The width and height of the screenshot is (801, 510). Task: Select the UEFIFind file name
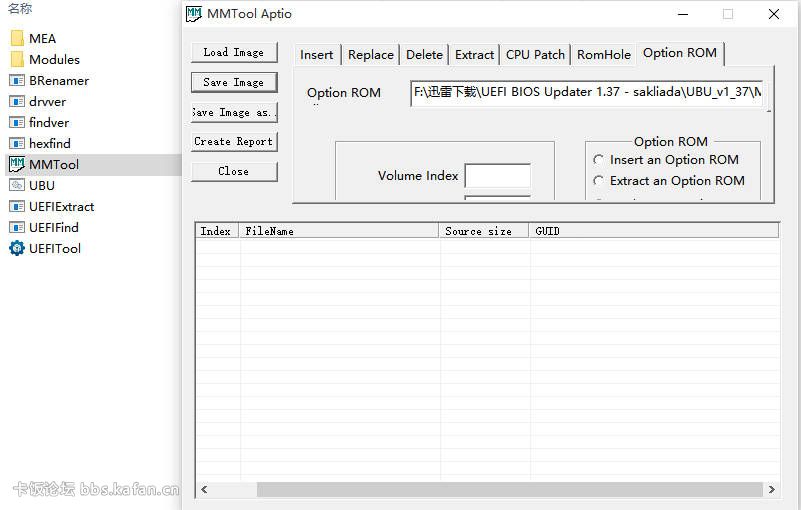pyautogui.click(x=54, y=227)
